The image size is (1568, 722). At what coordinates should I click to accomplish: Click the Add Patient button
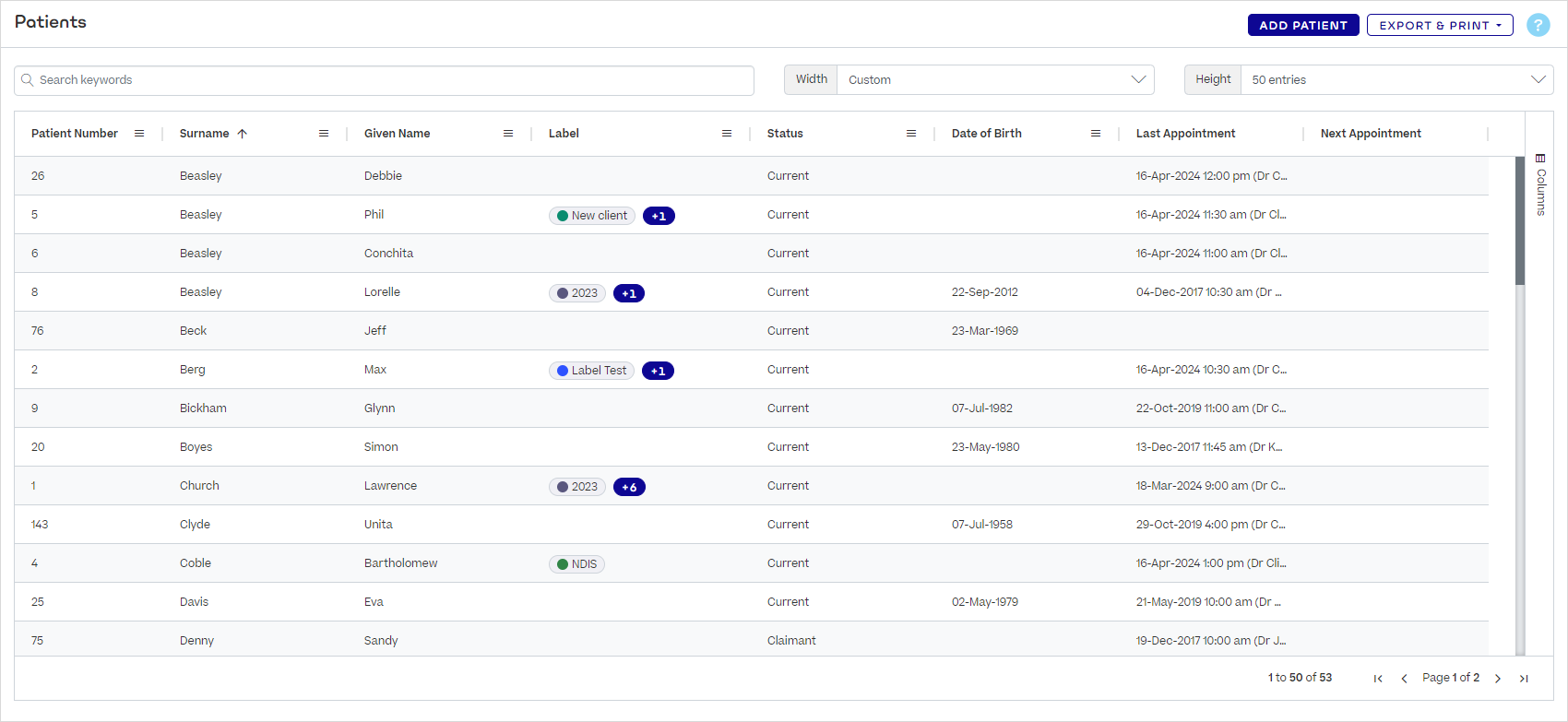tap(1302, 25)
